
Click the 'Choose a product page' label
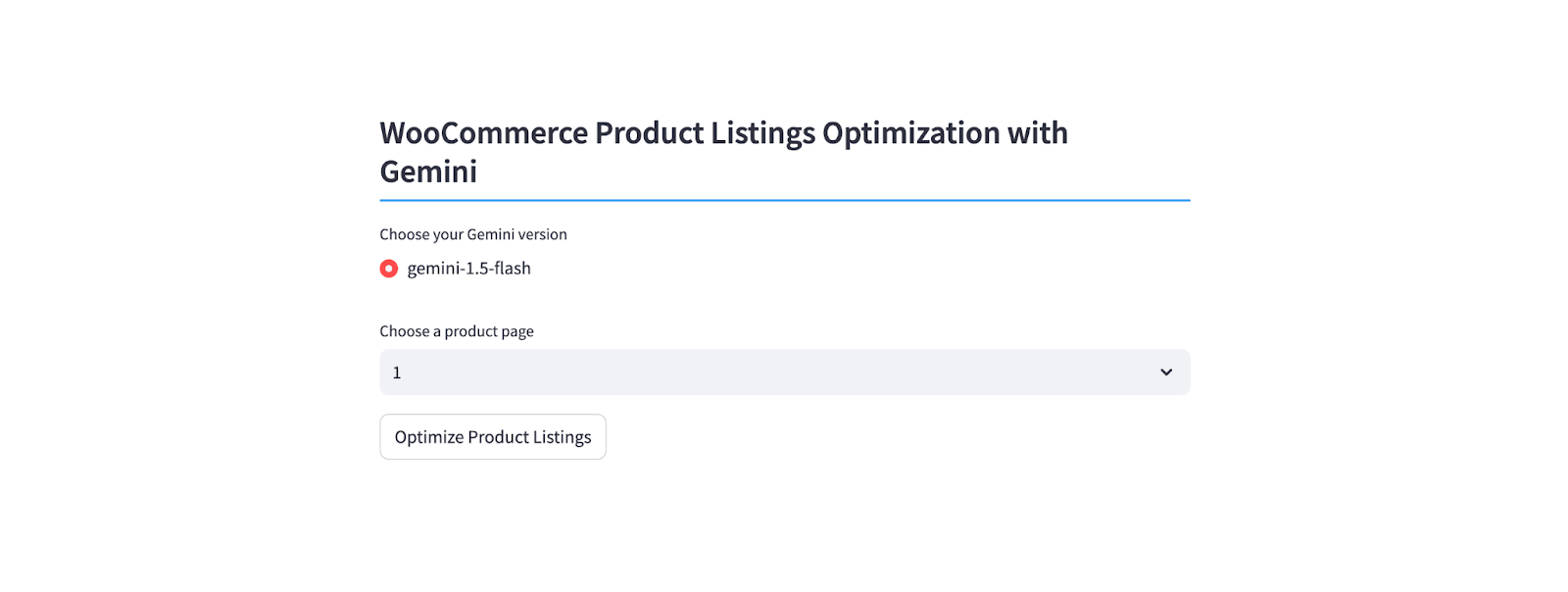(x=457, y=331)
